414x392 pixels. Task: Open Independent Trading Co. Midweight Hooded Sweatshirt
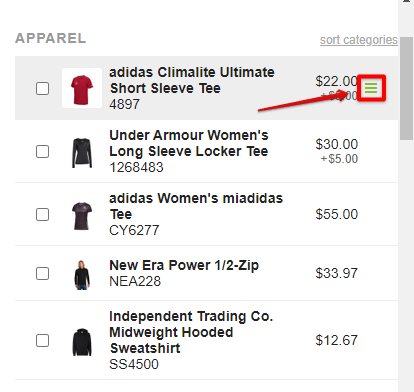pyautogui.click(x=191, y=332)
